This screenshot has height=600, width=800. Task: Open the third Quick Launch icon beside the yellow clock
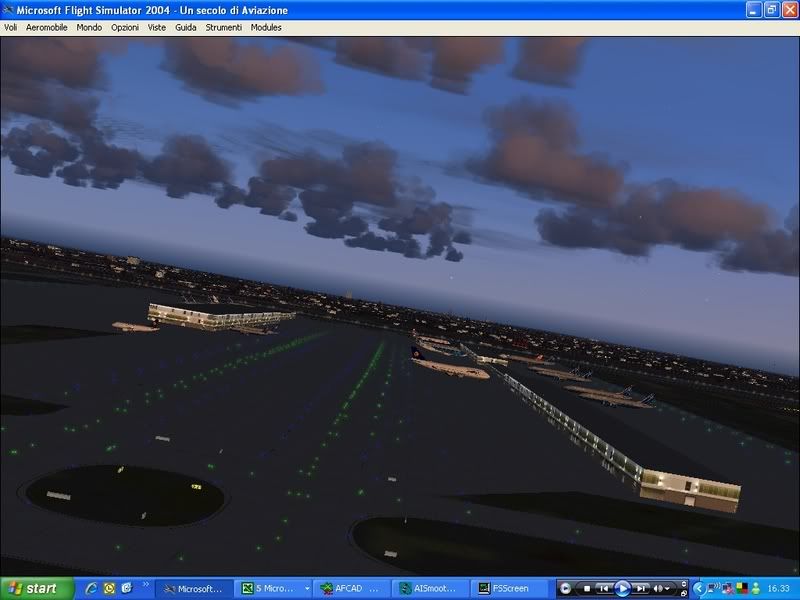coord(127,589)
